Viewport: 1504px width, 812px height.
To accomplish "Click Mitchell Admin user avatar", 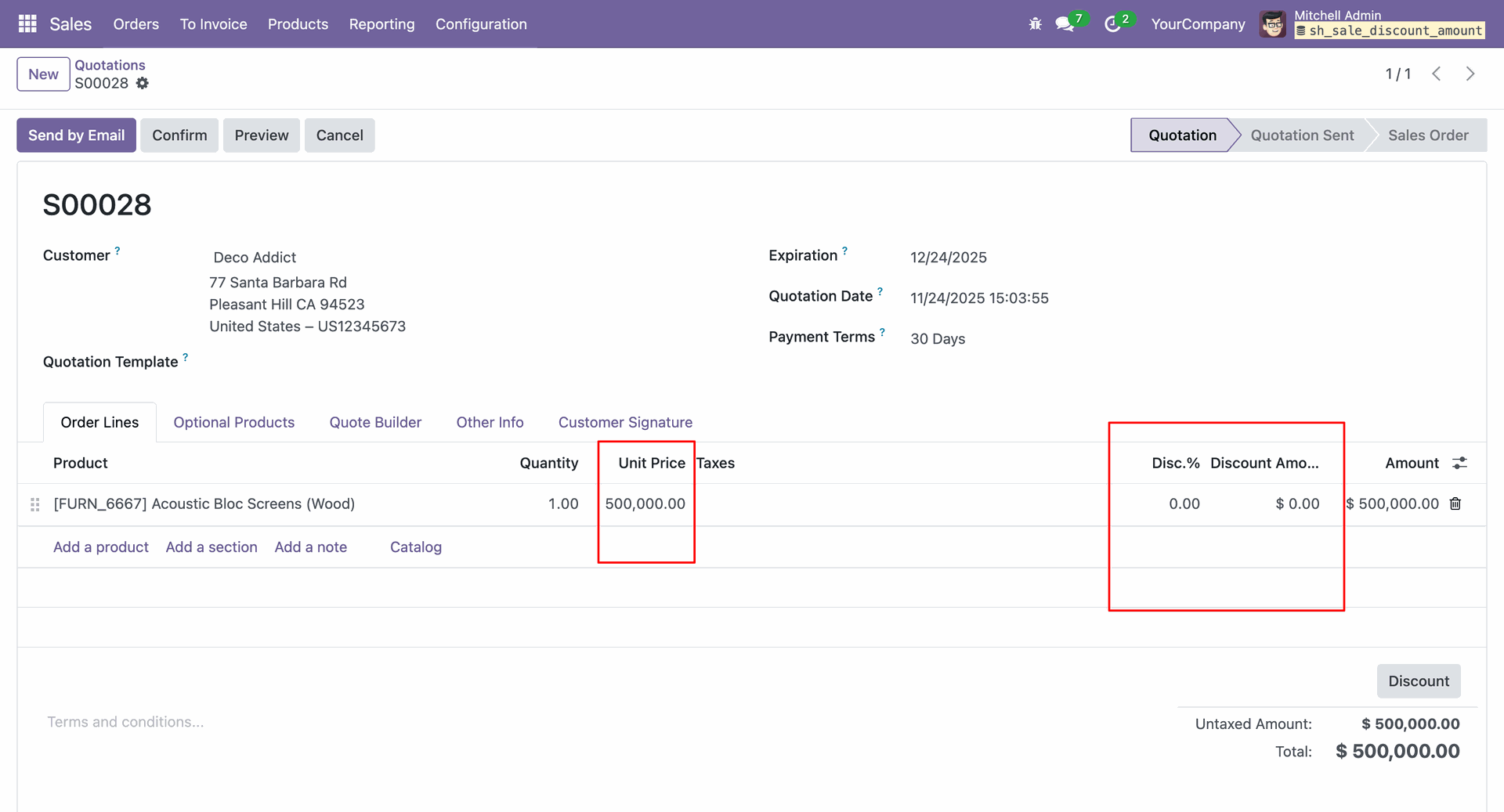I will click(1272, 24).
